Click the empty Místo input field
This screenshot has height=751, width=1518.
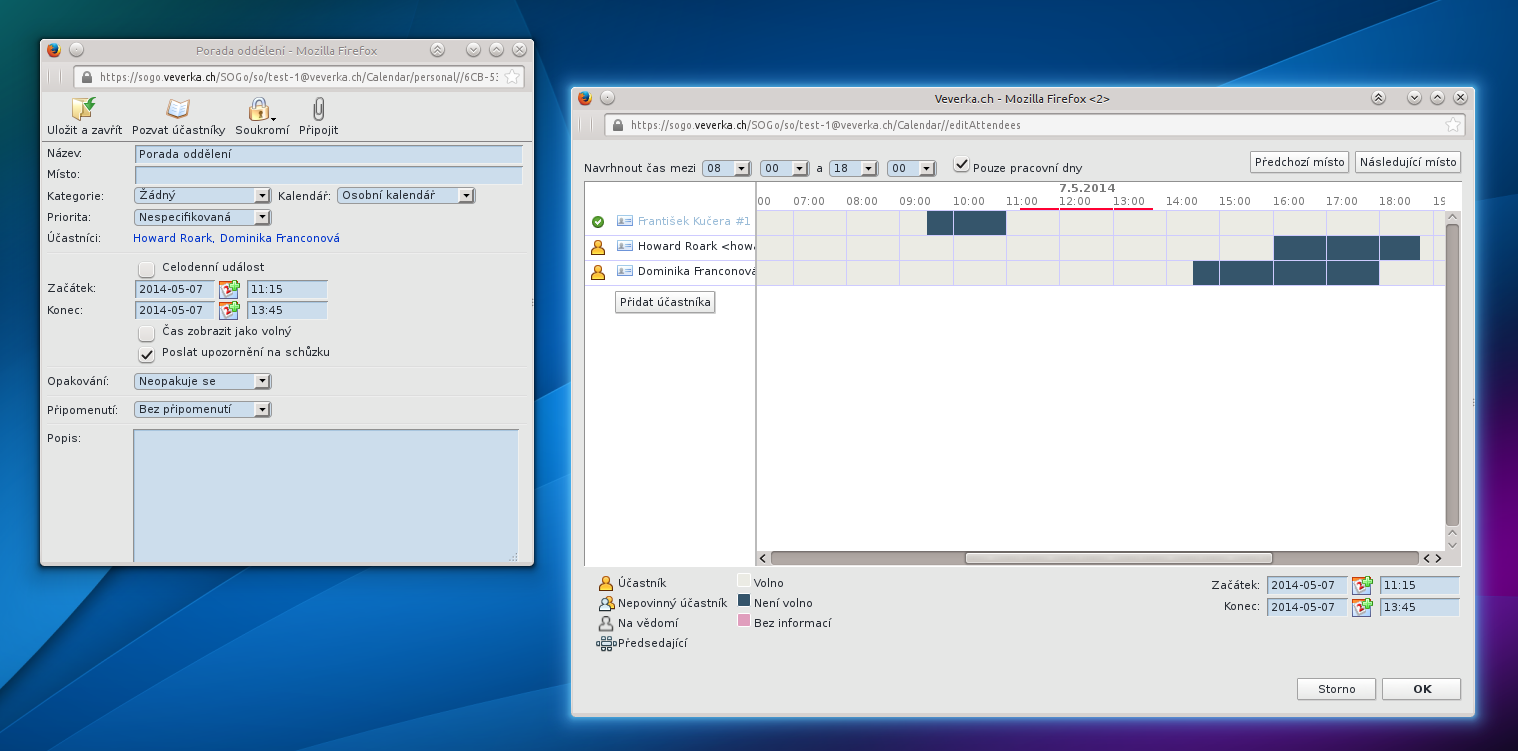328,176
